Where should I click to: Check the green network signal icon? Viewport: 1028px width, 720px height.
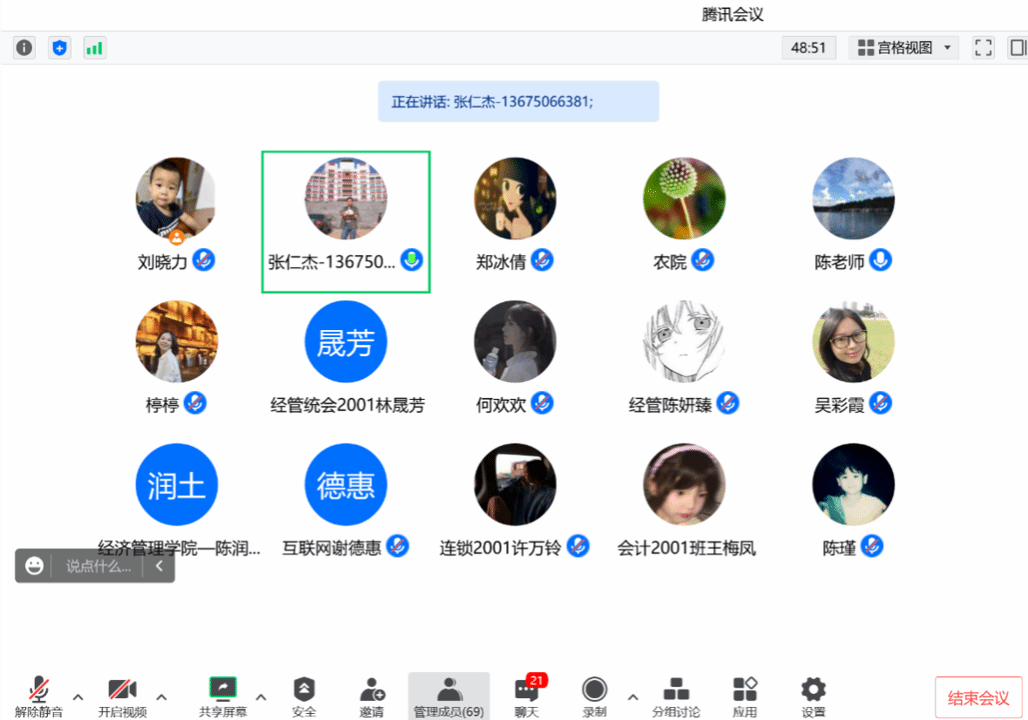click(95, 48)
